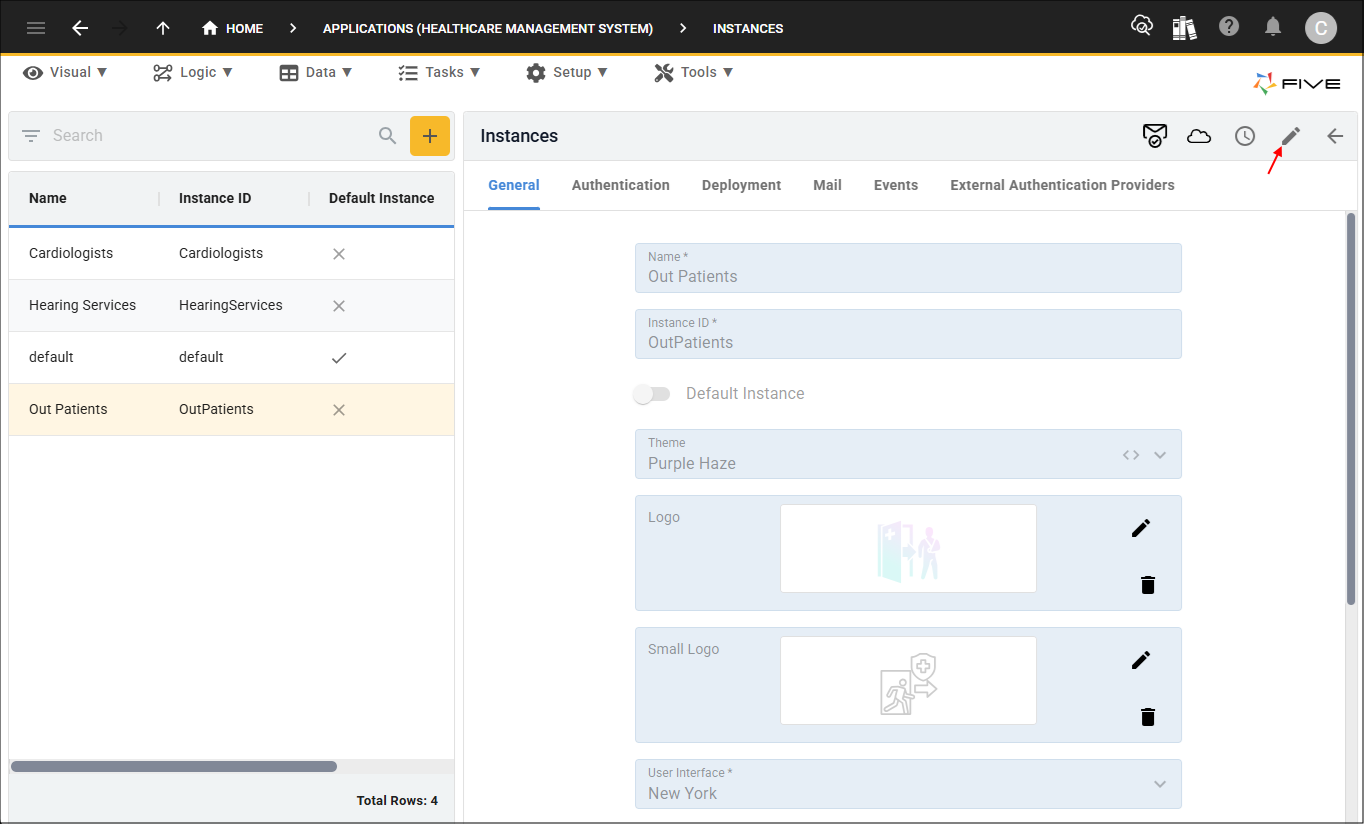1364x824 pixels.
Task: Click the mail verification envelope icon
Action: point(1155,136)
